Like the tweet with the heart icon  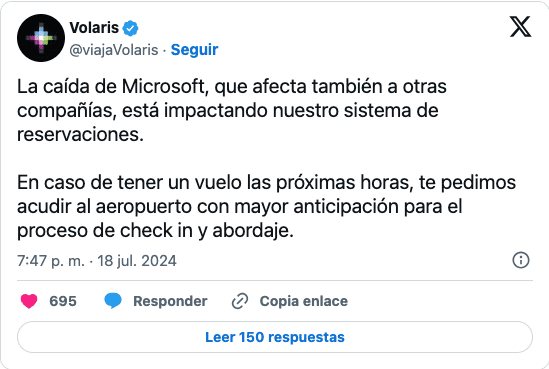click(x=29, y=301)
